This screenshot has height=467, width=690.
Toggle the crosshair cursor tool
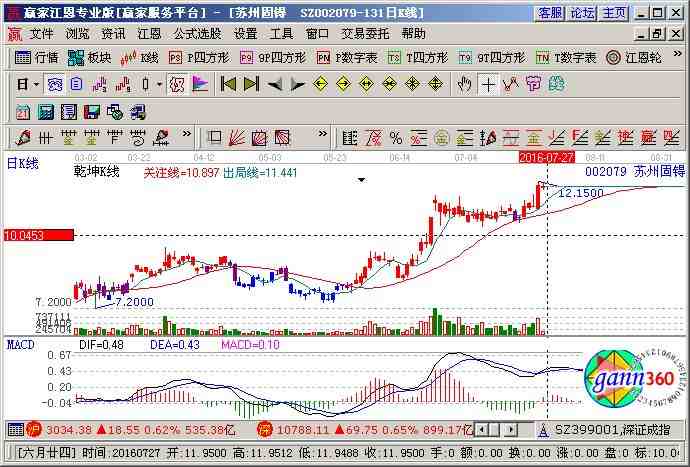(x=488, y=84)
